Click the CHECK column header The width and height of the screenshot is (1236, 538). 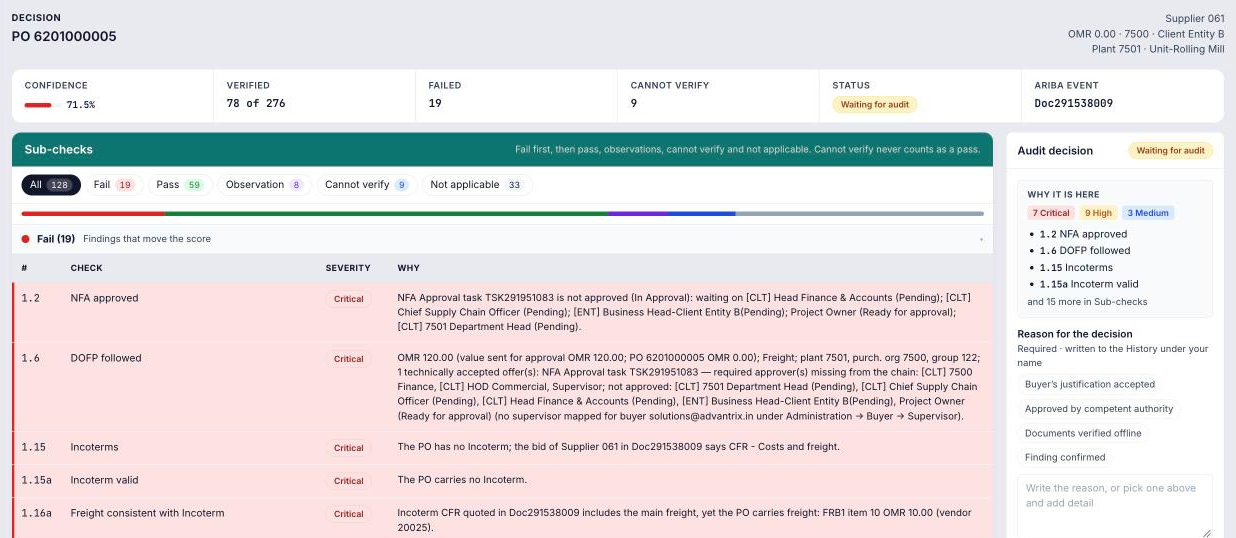coord(86,268)
